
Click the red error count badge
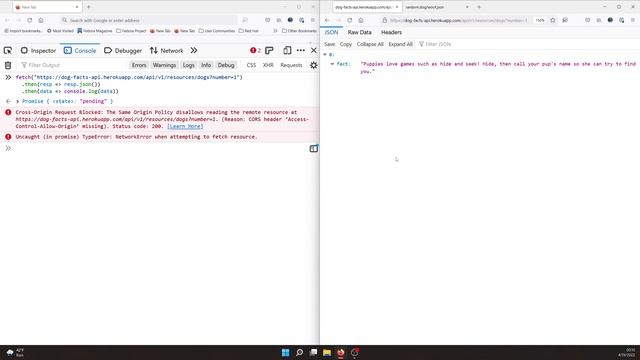click(x=255, y=50)
